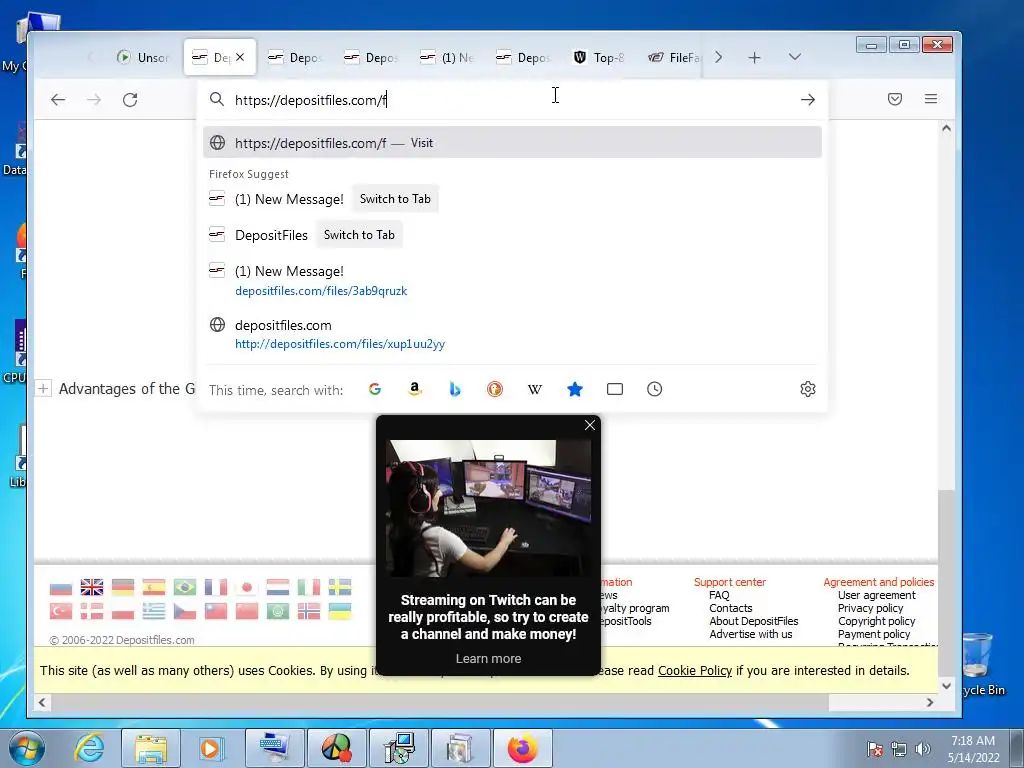Image resolution: width=1024 pixels, height=768 pixels.
Task: Select the Ukrainian flag language
Action: (x=340, y=611)
